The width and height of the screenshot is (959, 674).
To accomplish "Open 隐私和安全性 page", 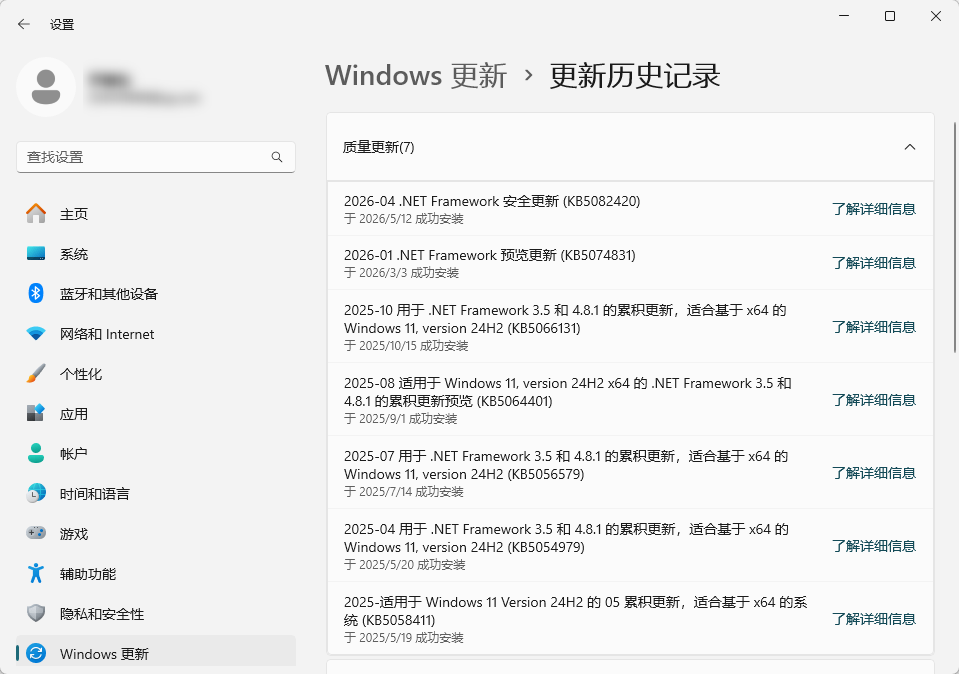I will pos(156,613).
